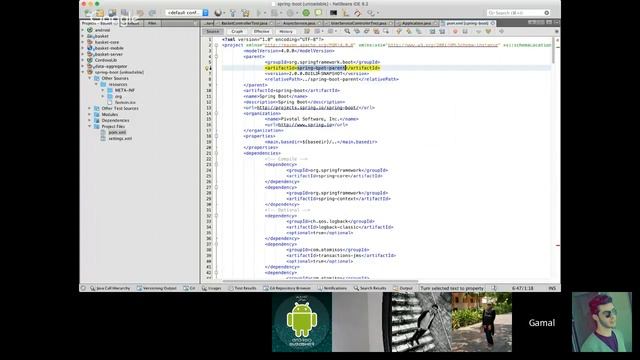
Task: Open the Notifications window
Action: coord(332,288)
